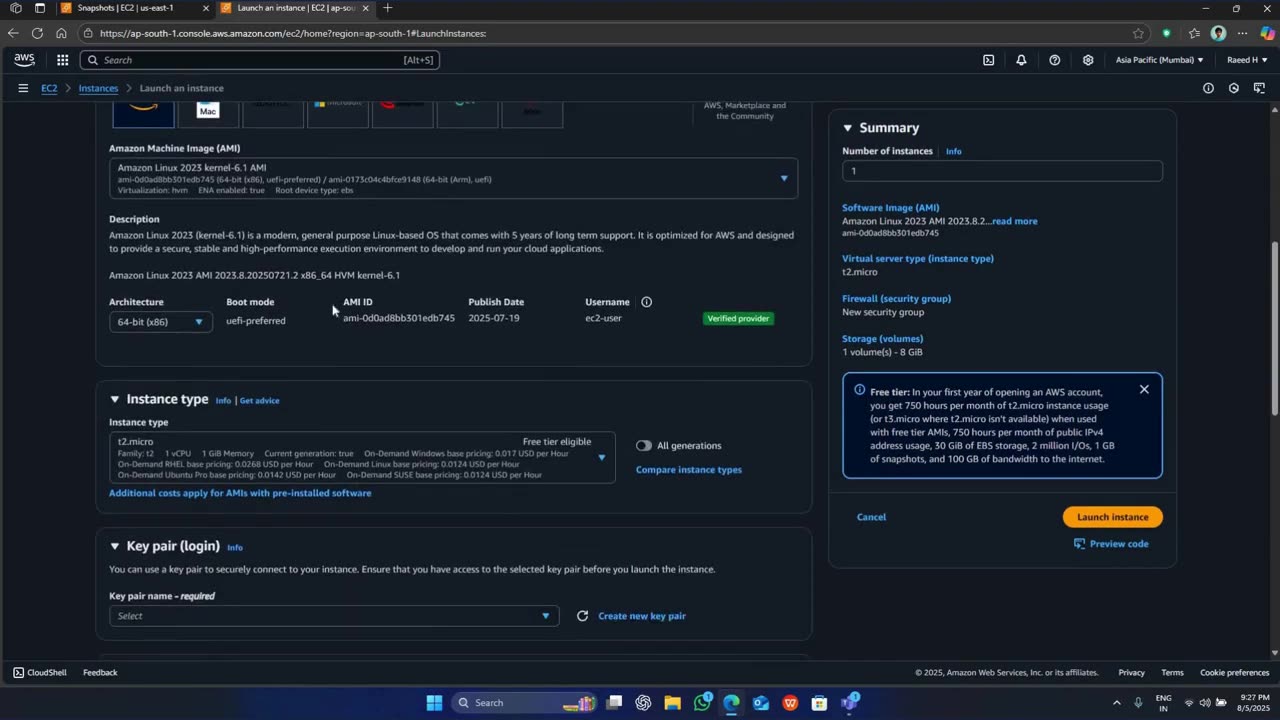Screen dimensions: 1280x720
Task: Refresh the key pair list
Action: coord(582,616)
